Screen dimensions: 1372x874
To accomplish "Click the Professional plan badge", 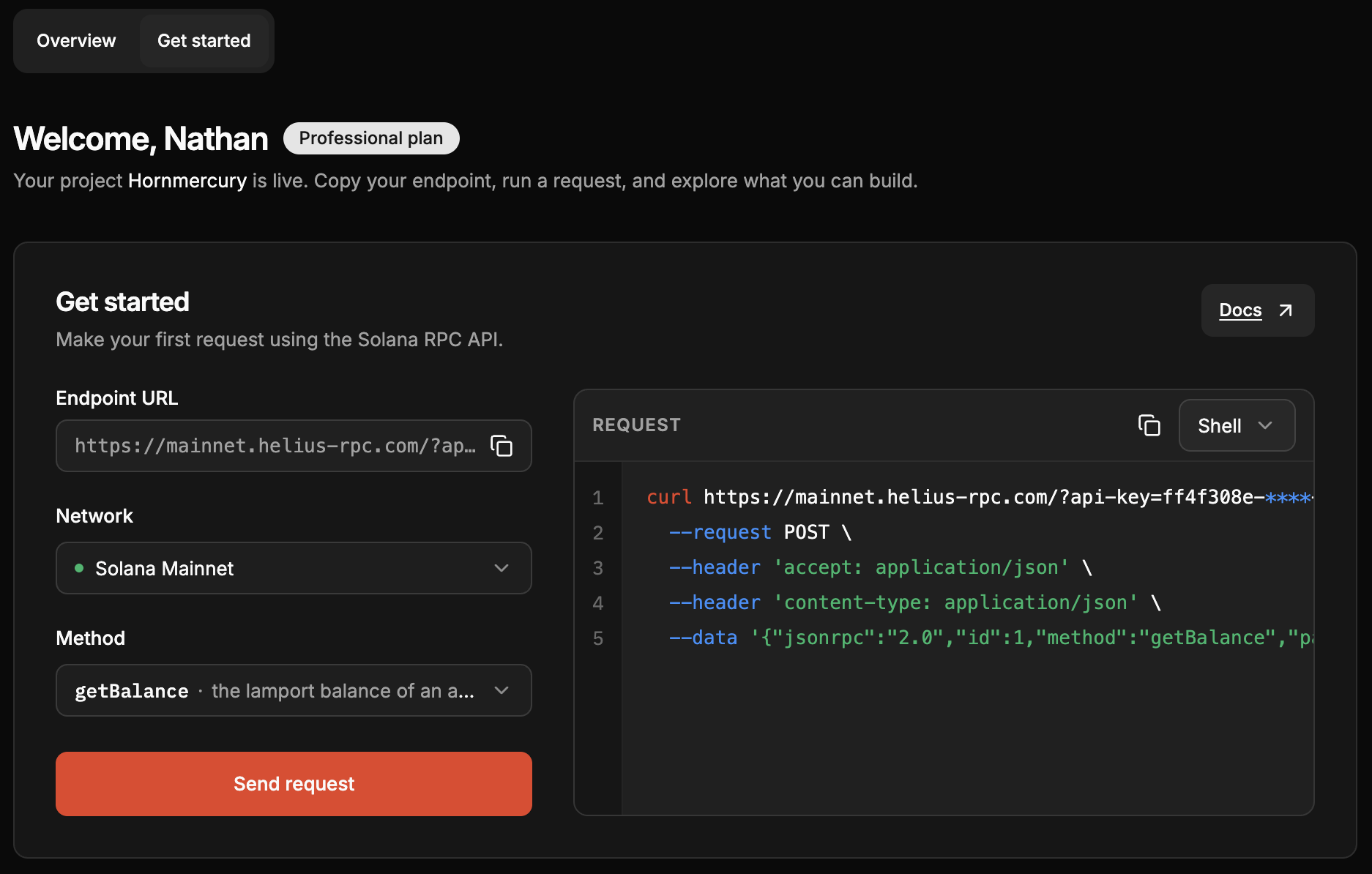I will tap(371, 138).
